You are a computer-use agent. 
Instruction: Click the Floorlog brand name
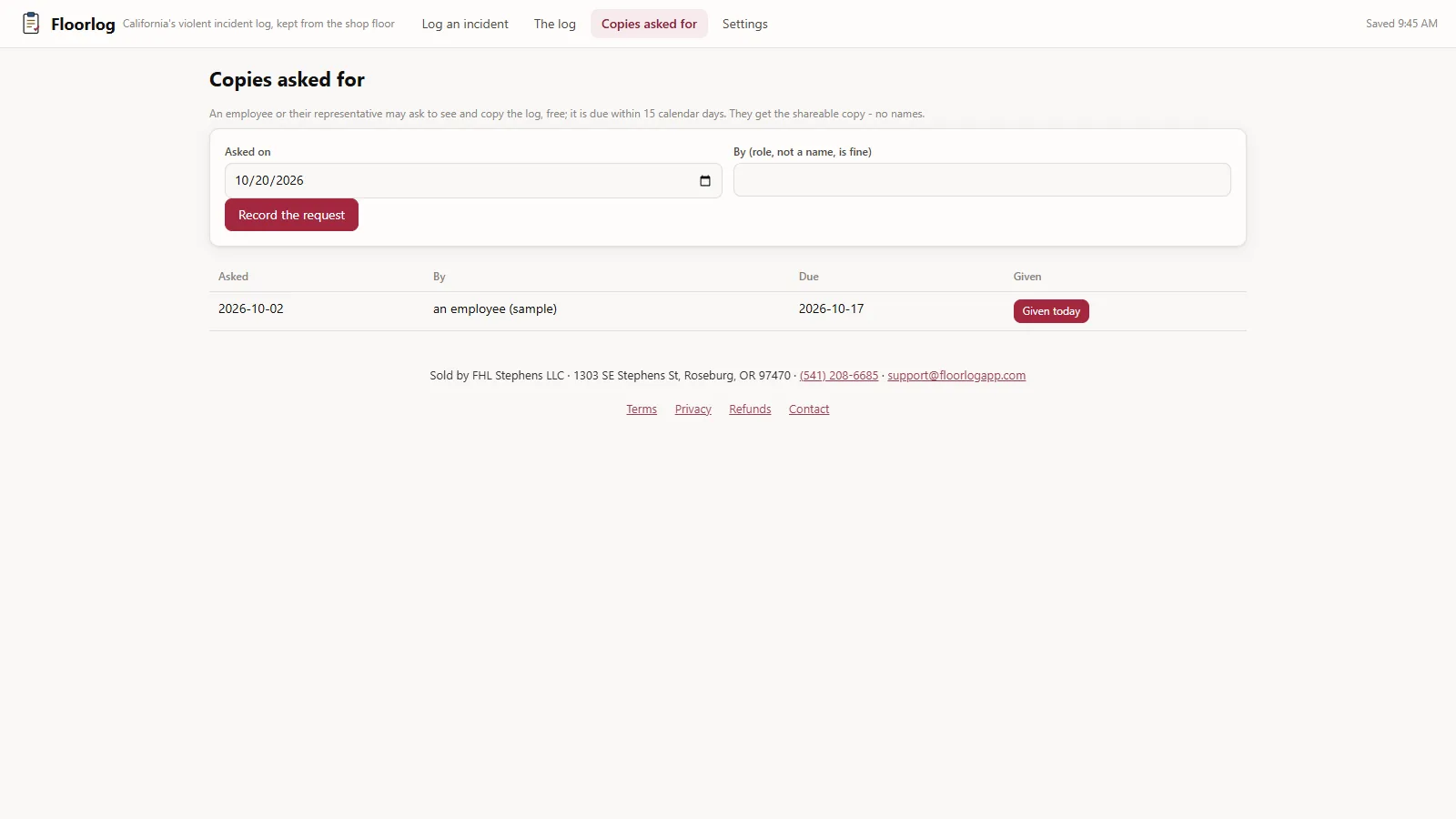83,25
